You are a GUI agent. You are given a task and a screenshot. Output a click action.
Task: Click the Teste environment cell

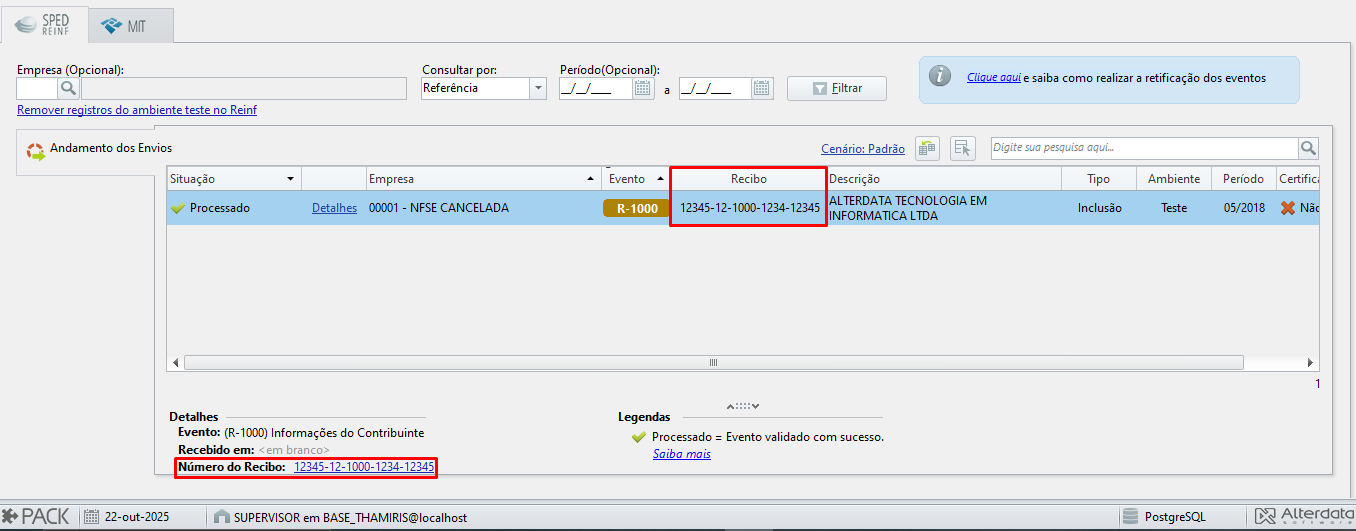click(x=1174, y=208)
